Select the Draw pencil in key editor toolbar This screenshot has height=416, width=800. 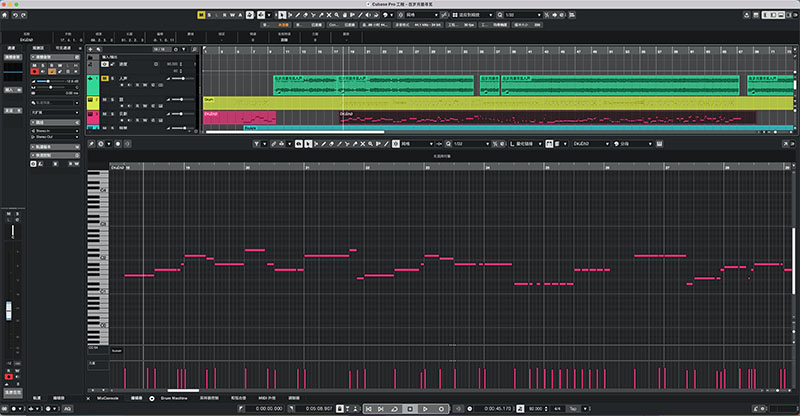pos(324,144)
